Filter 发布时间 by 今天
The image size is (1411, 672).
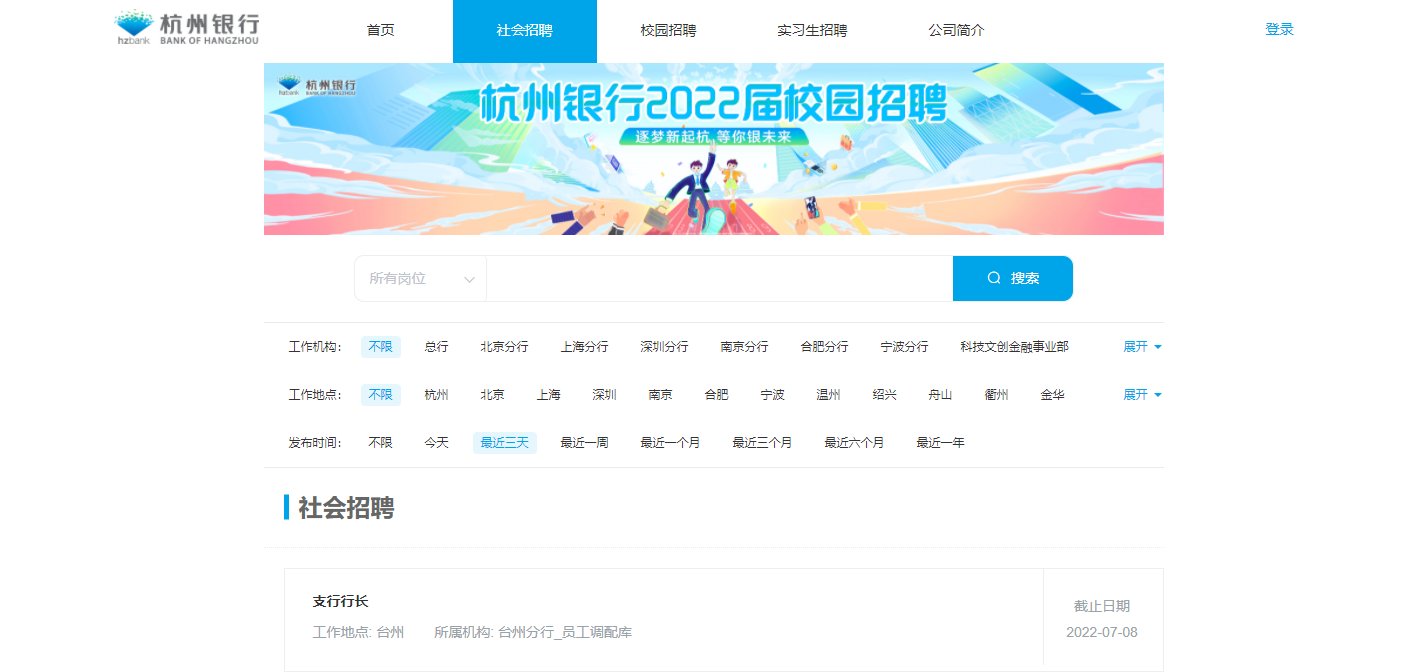click(436, 443)
